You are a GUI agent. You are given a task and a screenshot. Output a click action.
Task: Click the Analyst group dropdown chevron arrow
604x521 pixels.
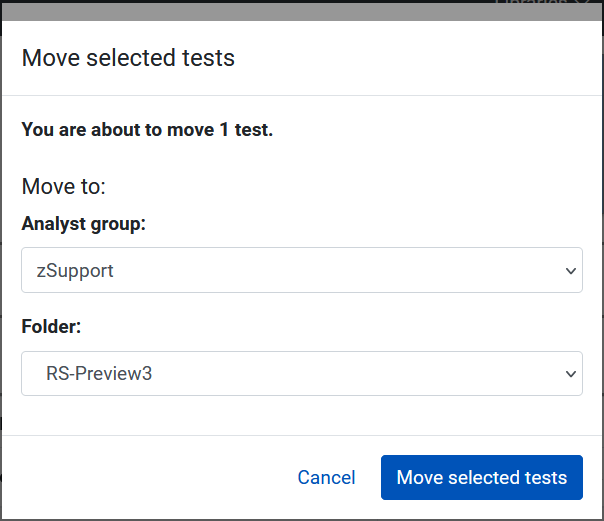571,271
